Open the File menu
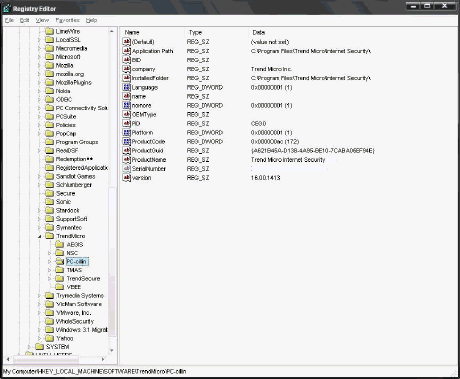 click(9, 20)
